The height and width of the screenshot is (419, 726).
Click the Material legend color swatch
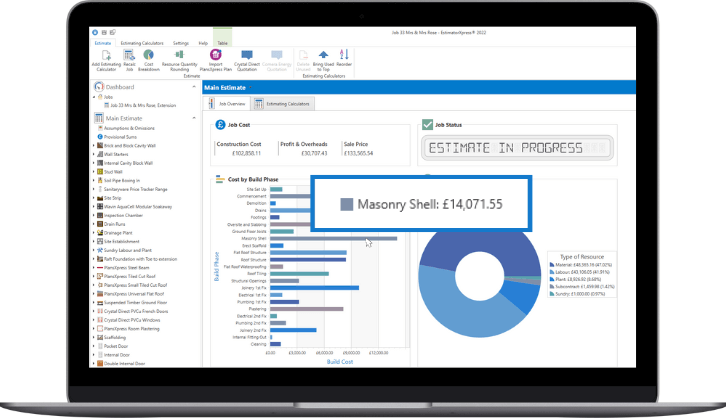[550, 264]
